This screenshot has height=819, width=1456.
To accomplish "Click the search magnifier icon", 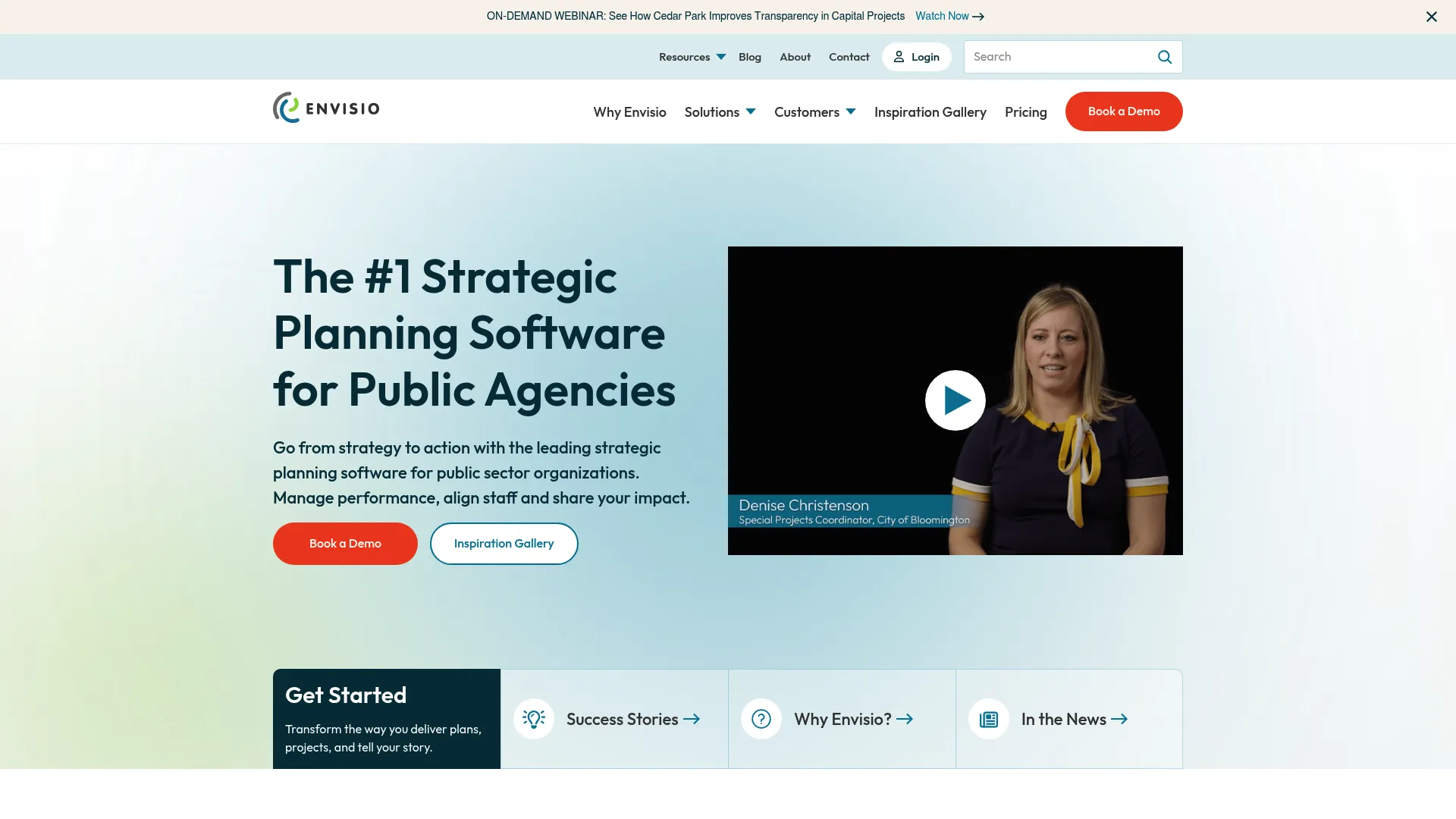I will 1165,57.
